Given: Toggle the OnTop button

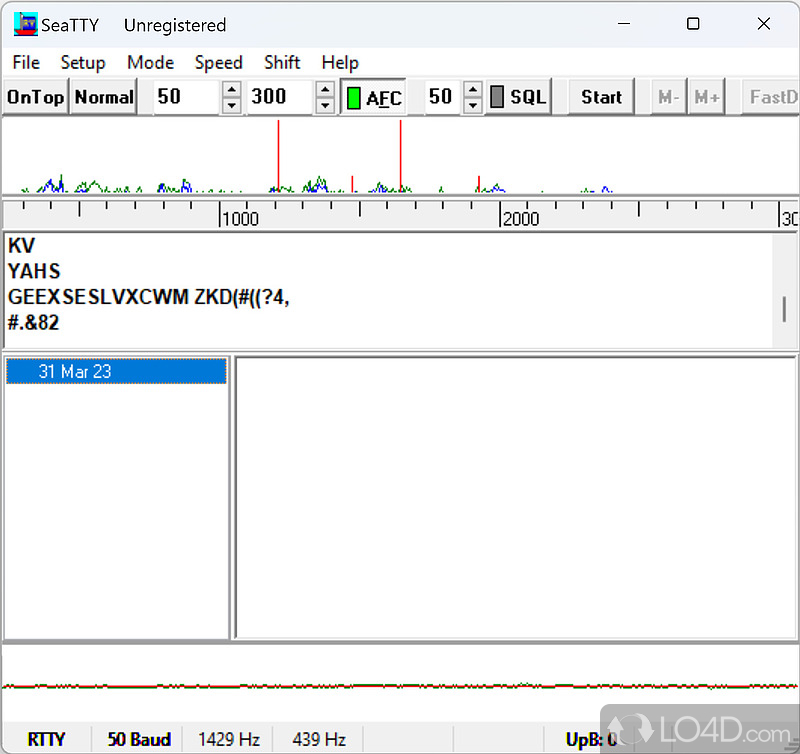Looking at the screenshot, I should pyautogui.click(x=36, y=97).
